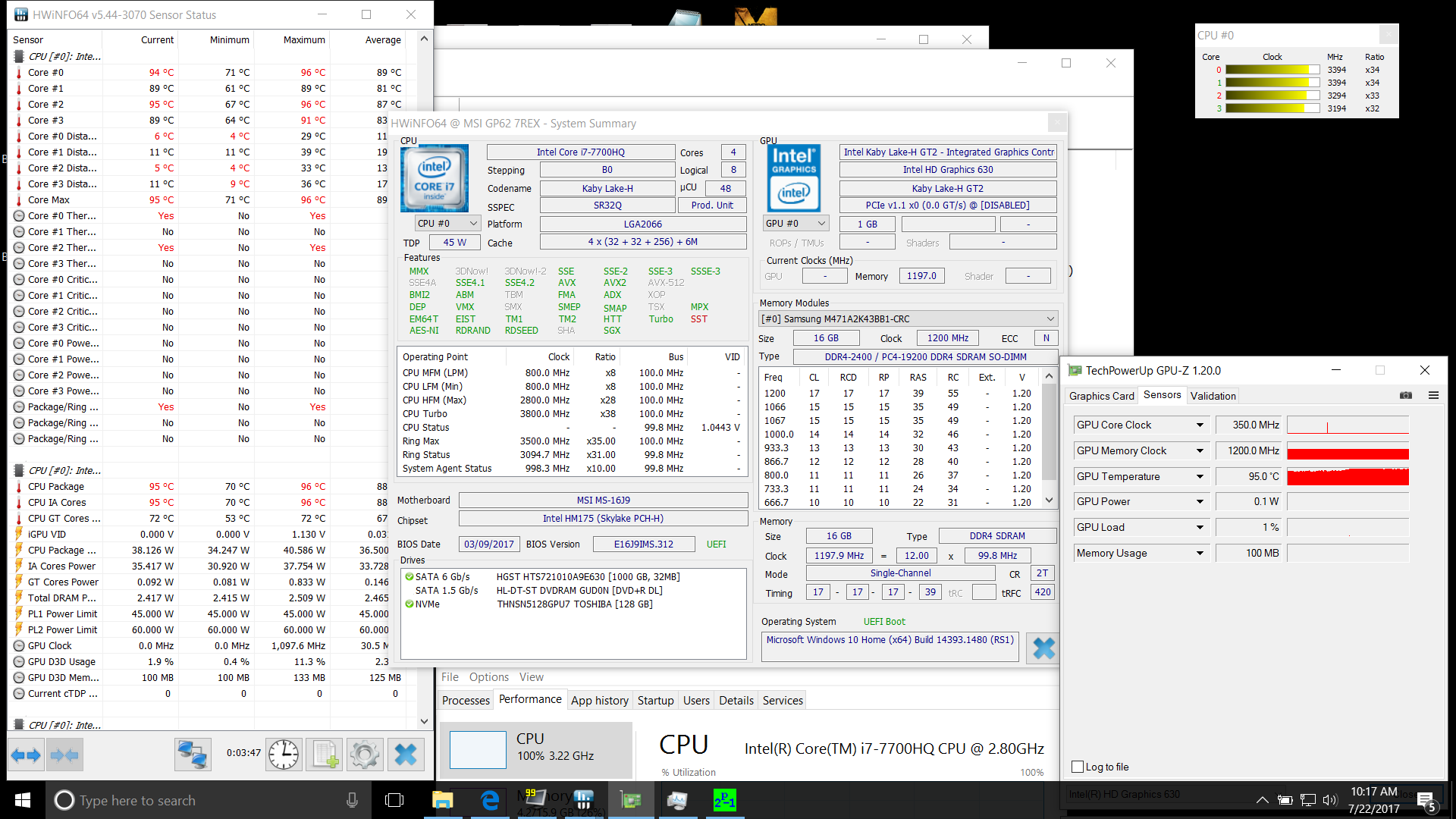Click the Intel Core i7 logo image

pyautogui.click(x=434, y=179)
